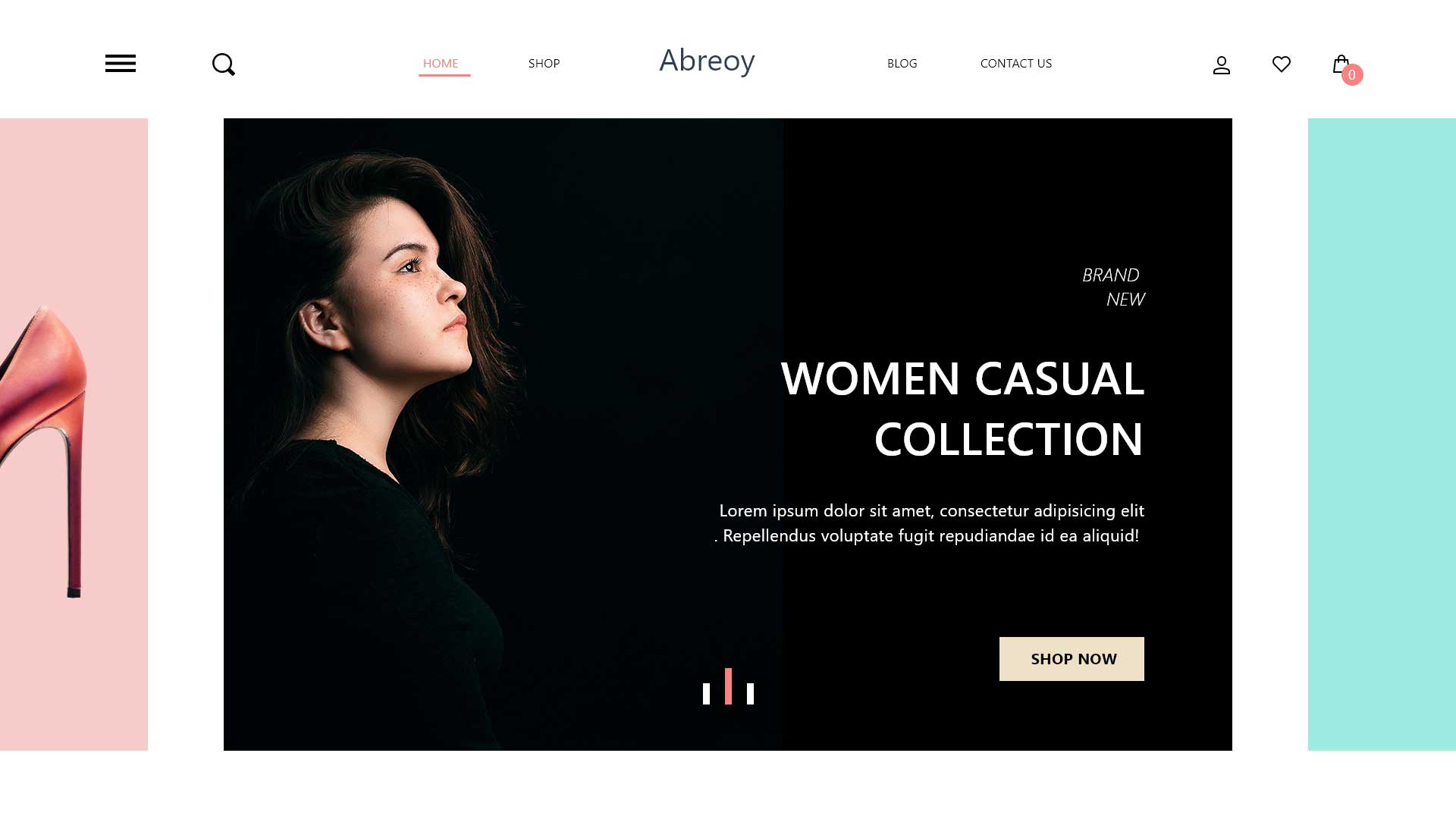Select the active pink slide indicator
Image resolution: width=1456 pixels, height=819 pixels.
tap(728, 686)
